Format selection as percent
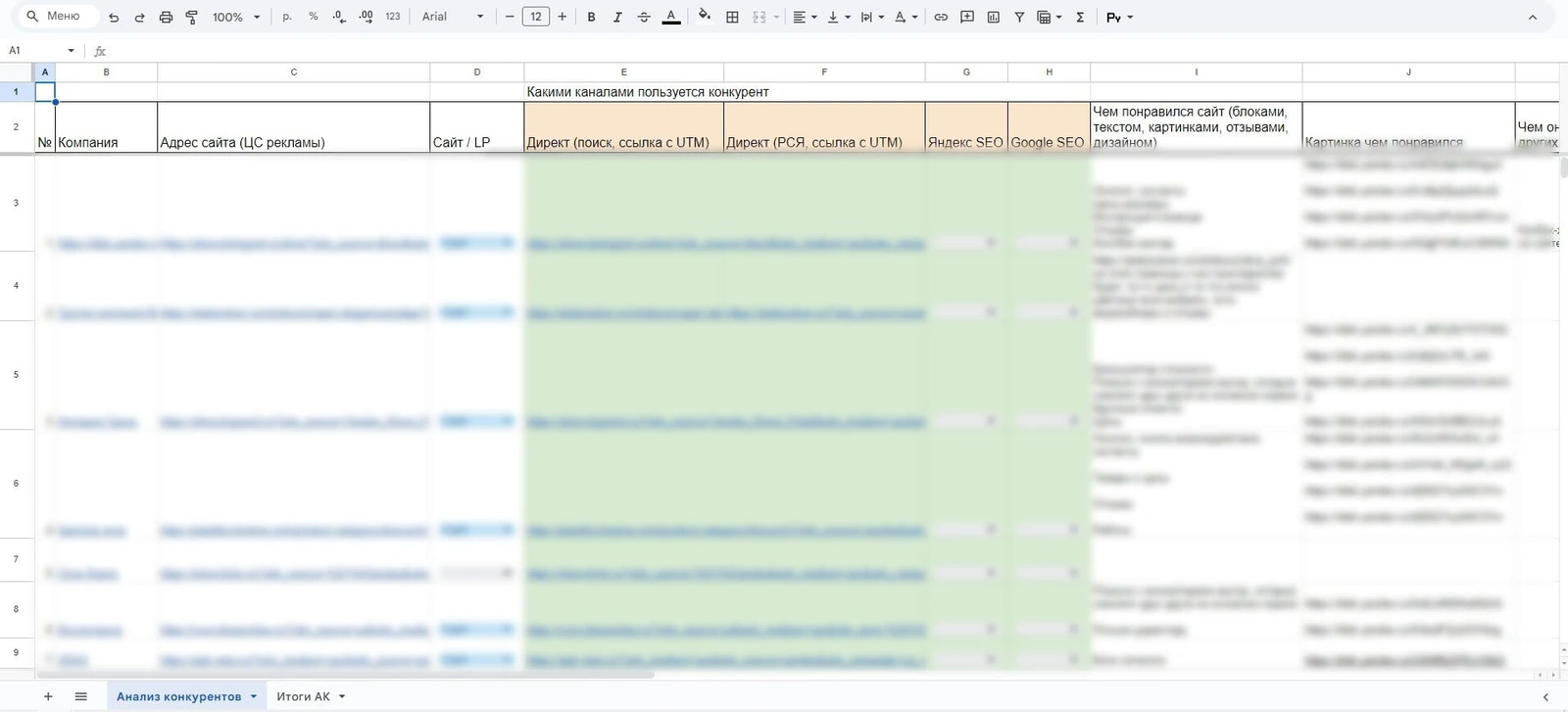Screen dimensions: 1568x712 314,17
